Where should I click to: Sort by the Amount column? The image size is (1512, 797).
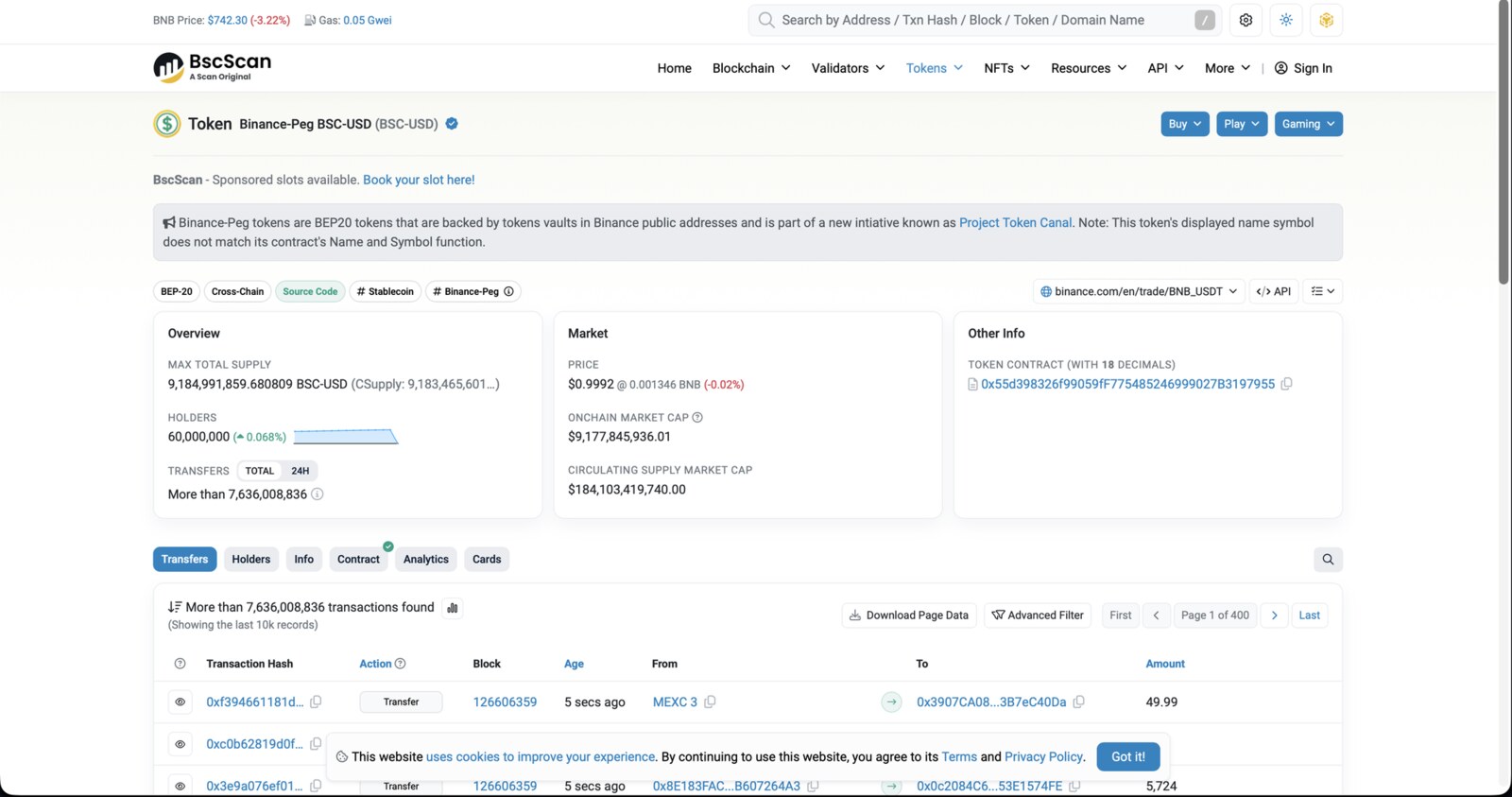[x=1165, y=664]
